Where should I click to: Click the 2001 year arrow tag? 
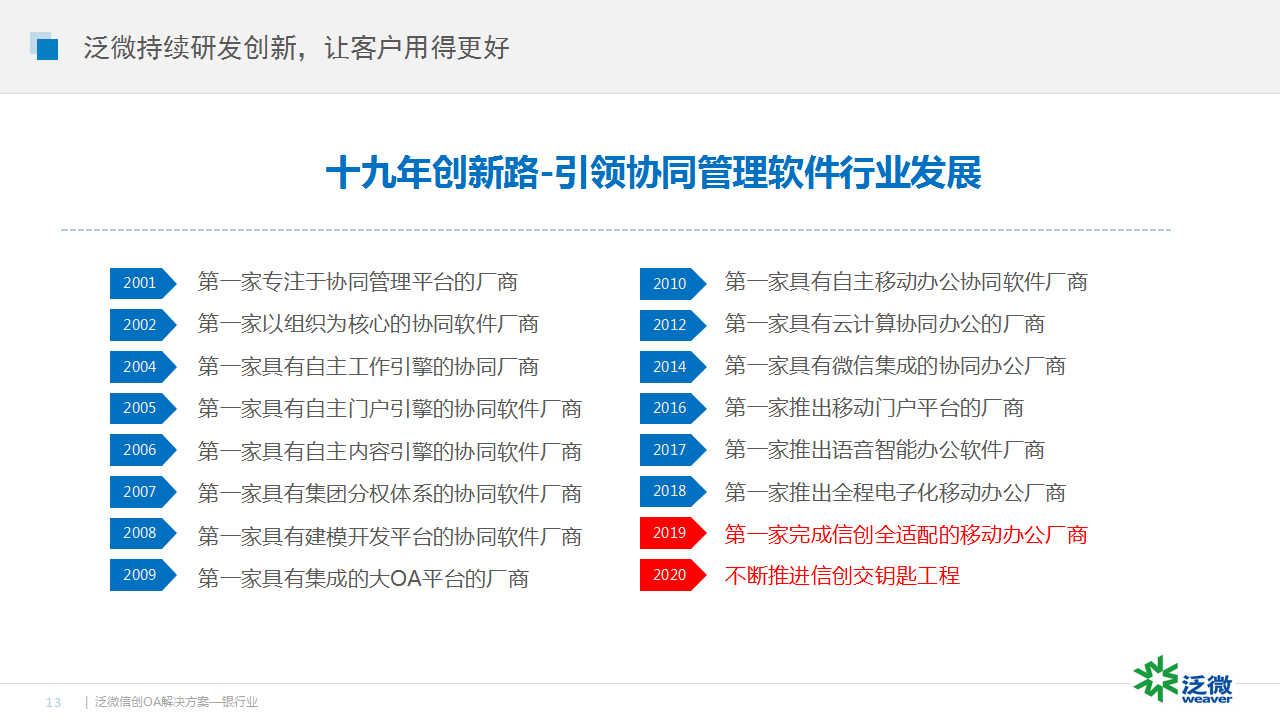click(x=143, y=283)
